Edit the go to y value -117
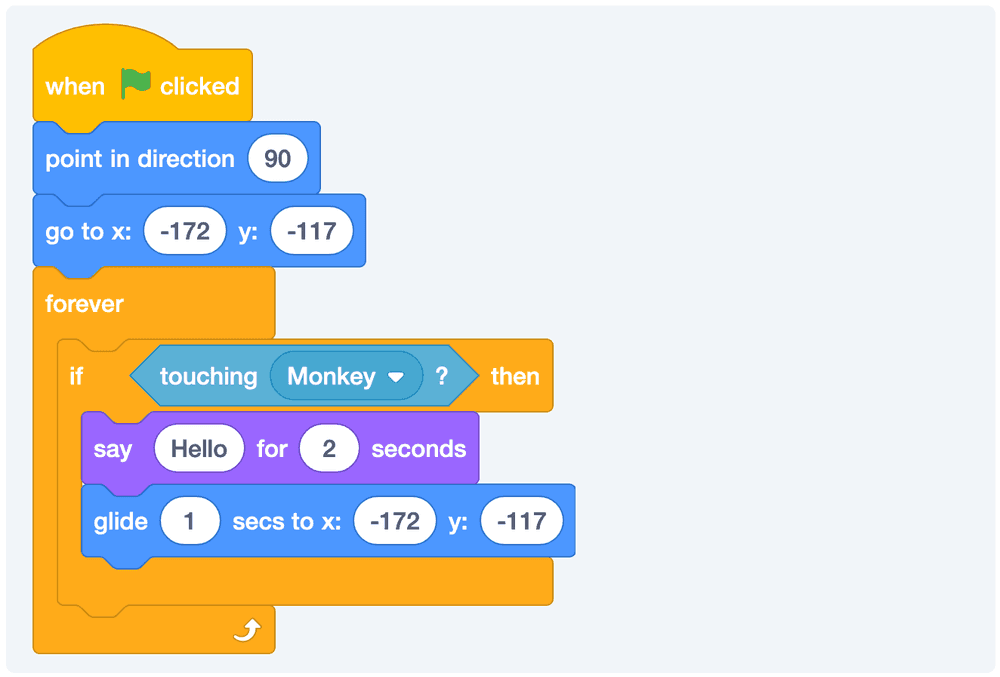The width and height of the screenshot is (1000, 677). click(x=311, y=231)
